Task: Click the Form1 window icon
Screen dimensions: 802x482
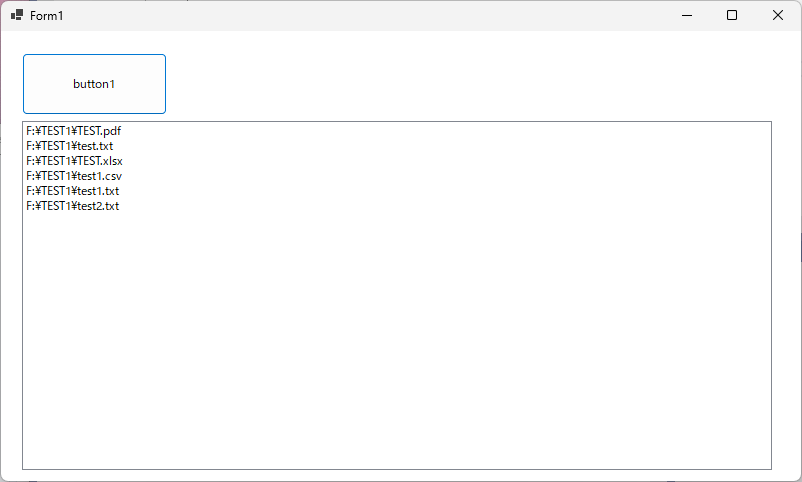Action: coord(17,15)
